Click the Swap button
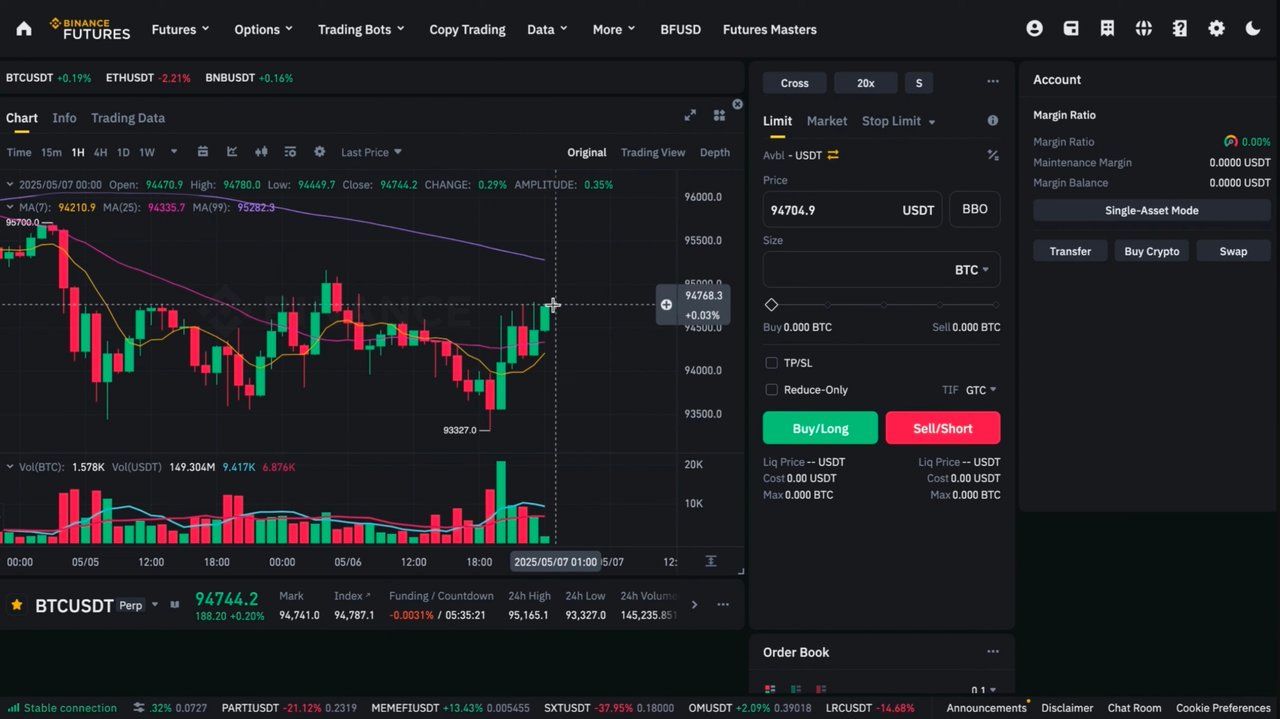The image size is (1280, 719). pyautogui.click(x=1233, y=251)
